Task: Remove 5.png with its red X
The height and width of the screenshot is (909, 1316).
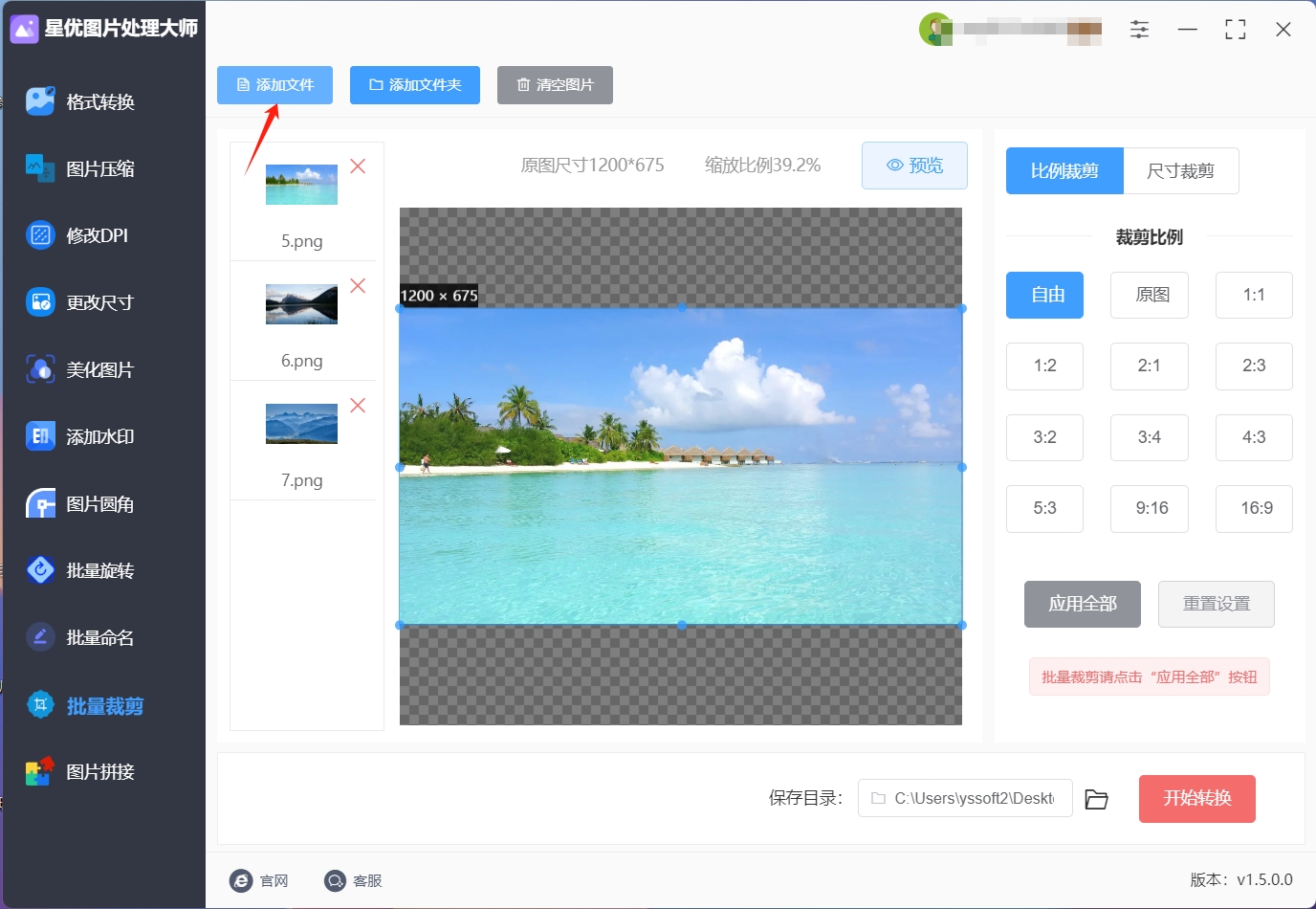Action: (358, 166)
